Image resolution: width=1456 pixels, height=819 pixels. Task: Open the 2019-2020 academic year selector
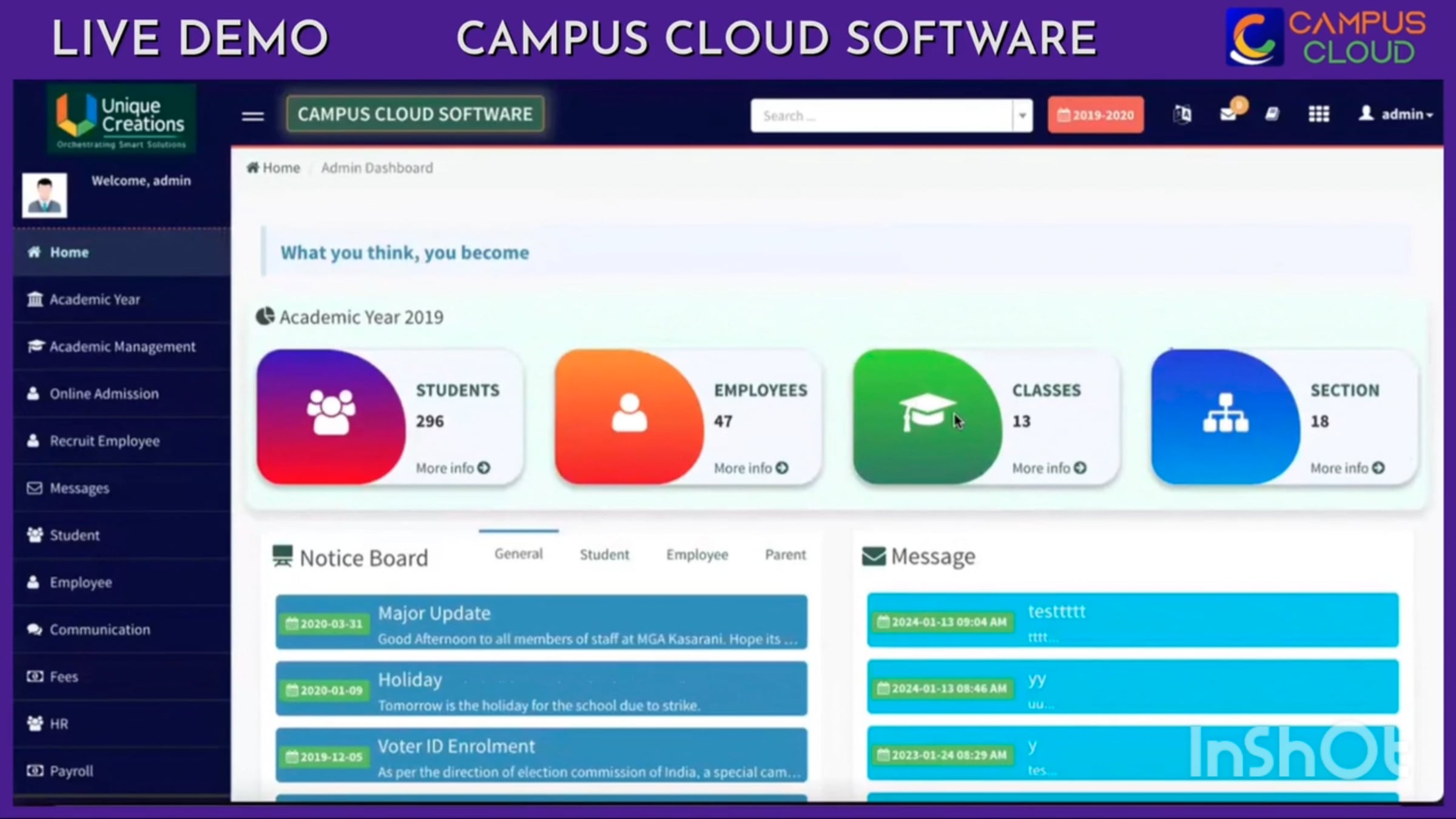(x=1096, y=115)
